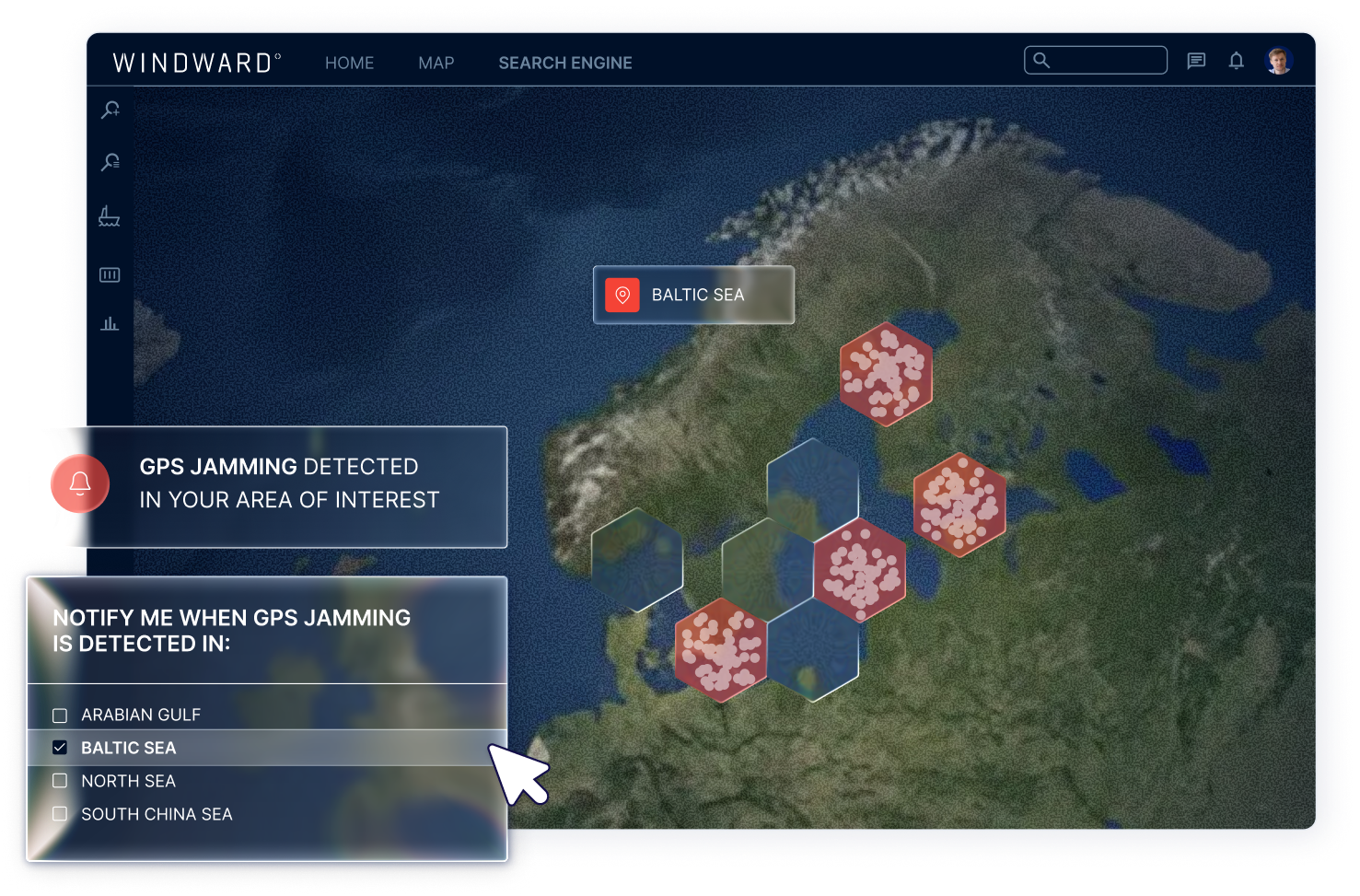Uncheck the Baltic Sea checkbox
Viewport: 1360px width, 896px height.
click(60, 748)
